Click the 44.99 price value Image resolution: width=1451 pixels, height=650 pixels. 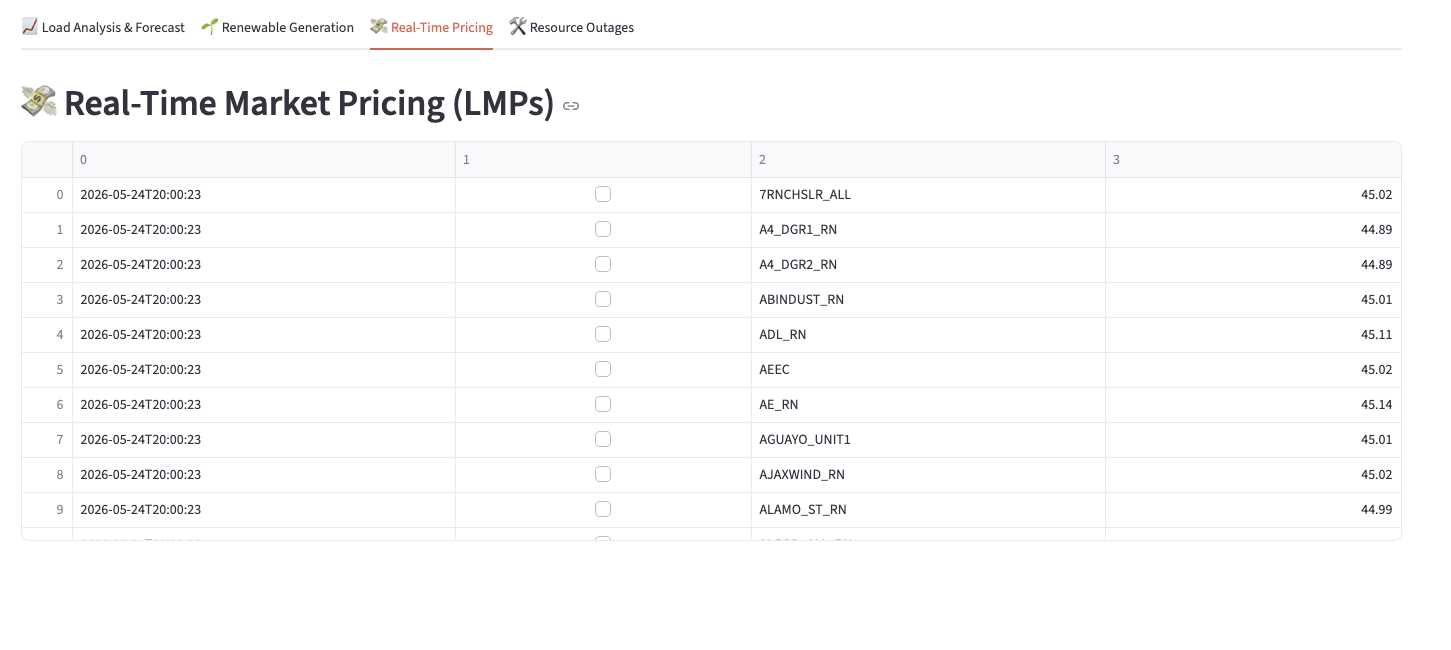click(1376, 510)
